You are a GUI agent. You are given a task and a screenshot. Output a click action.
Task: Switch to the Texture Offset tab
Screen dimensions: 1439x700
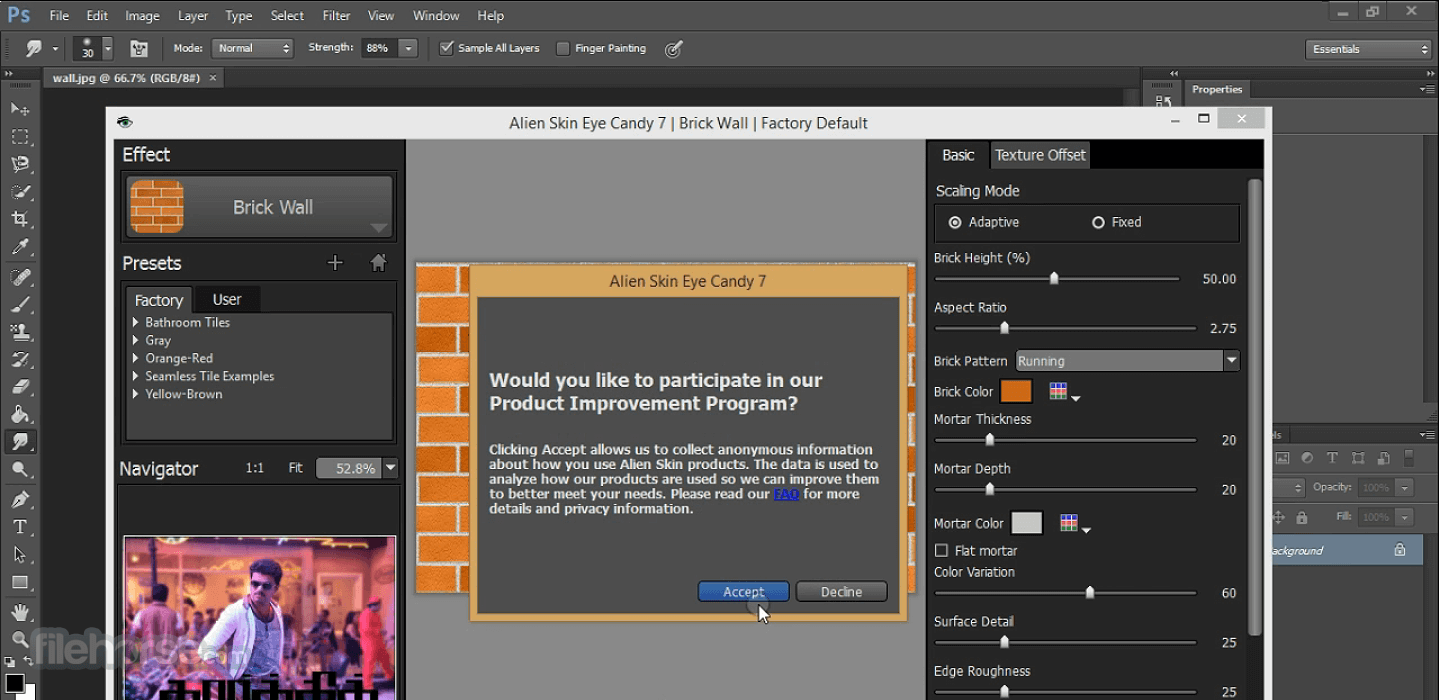tap(1040, 155)
